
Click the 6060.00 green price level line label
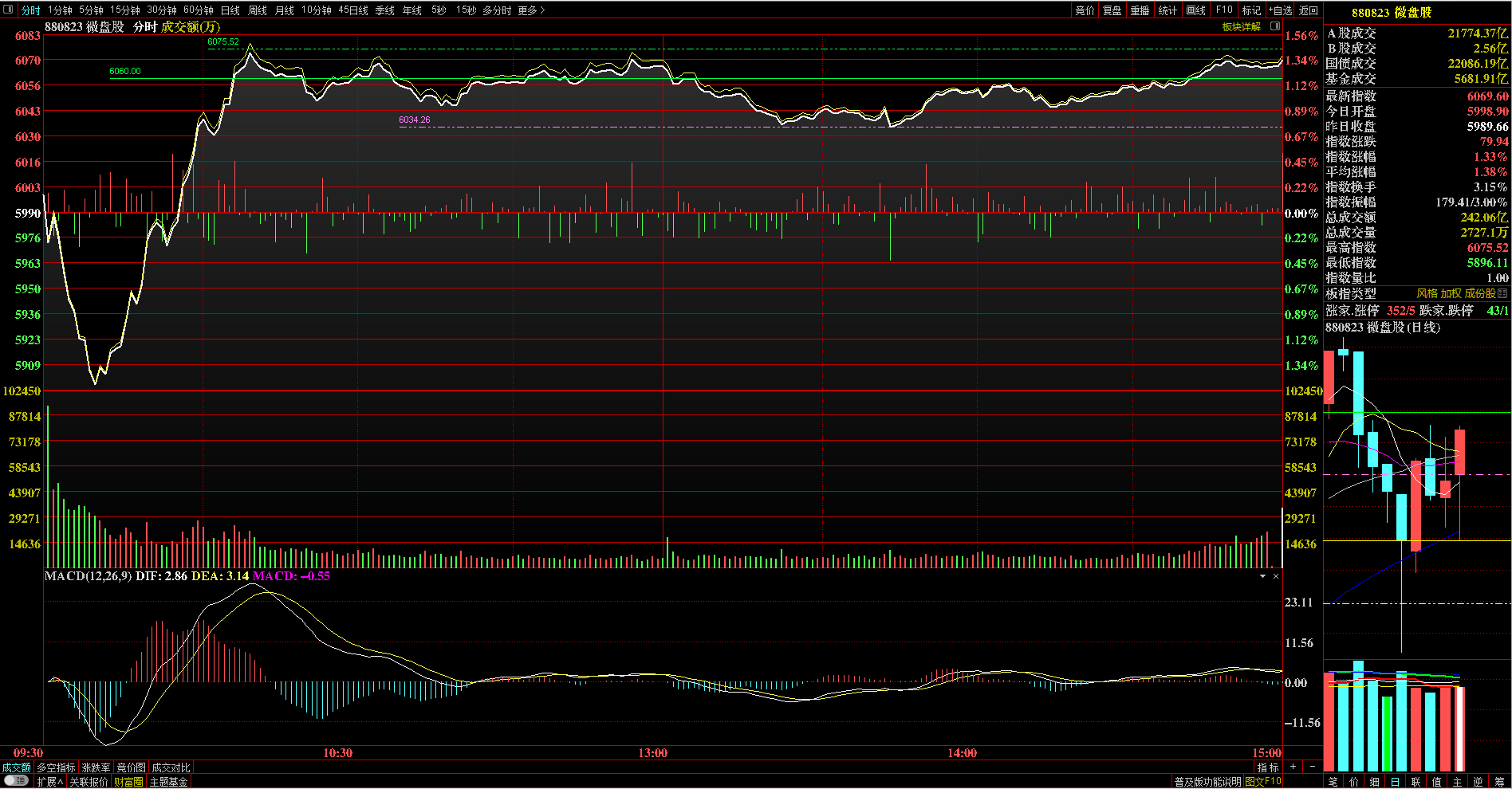click(125, 71)
